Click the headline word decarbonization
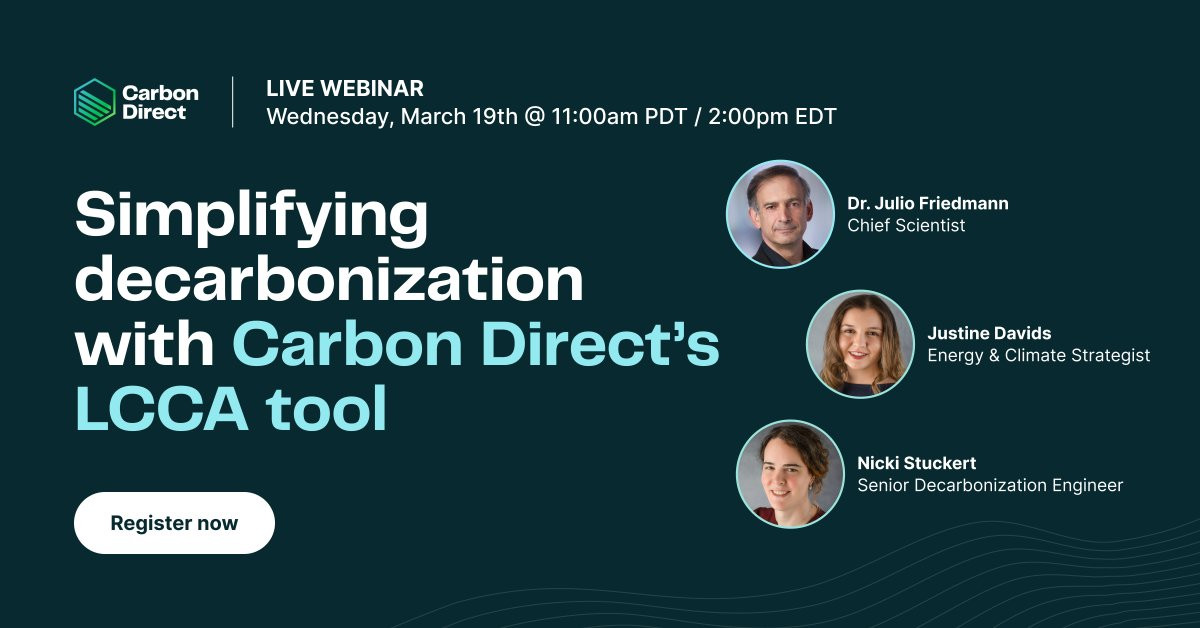Image resolution: width=1200 pixels, height=628 pixels. pos(329,281)
